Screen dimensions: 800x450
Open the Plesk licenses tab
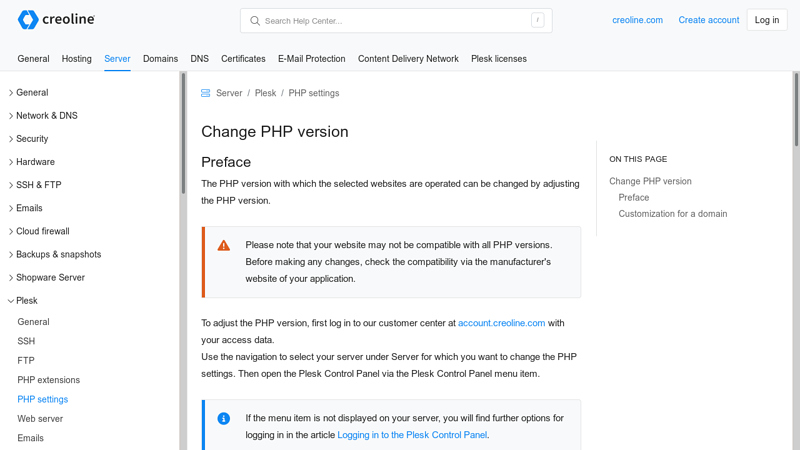pyautogui.click(x=499, y=59)
